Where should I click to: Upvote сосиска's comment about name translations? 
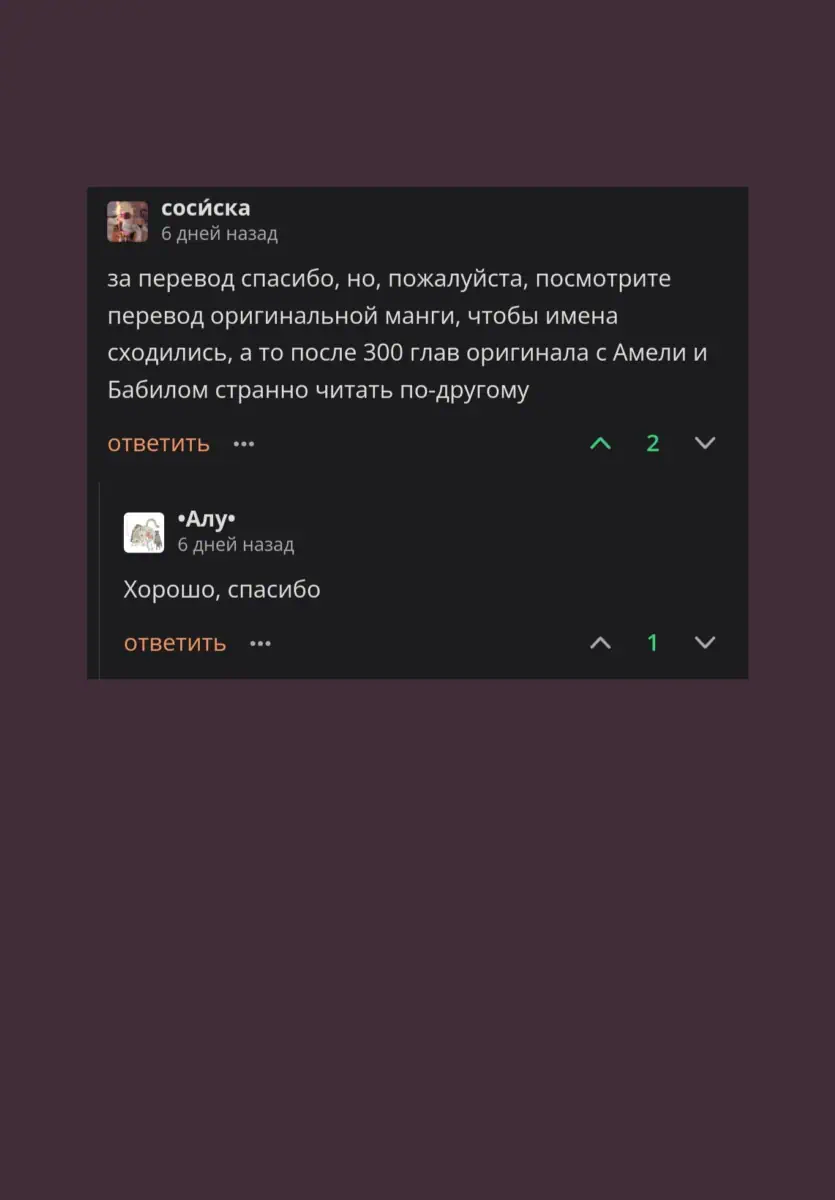600,443
